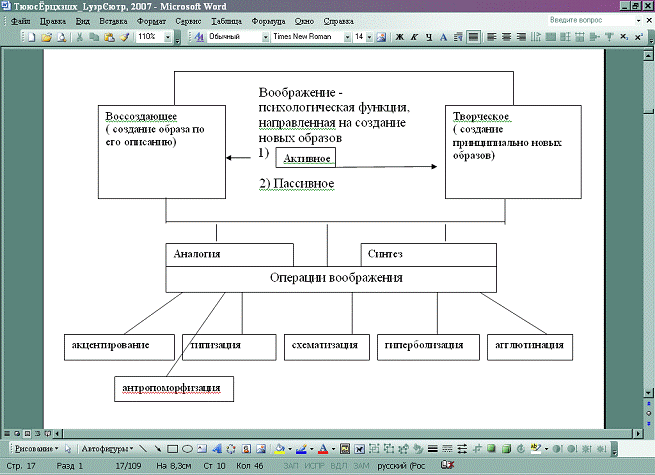
Task: Select the Arrow drawing tool
Action: (x=157, y=448)
